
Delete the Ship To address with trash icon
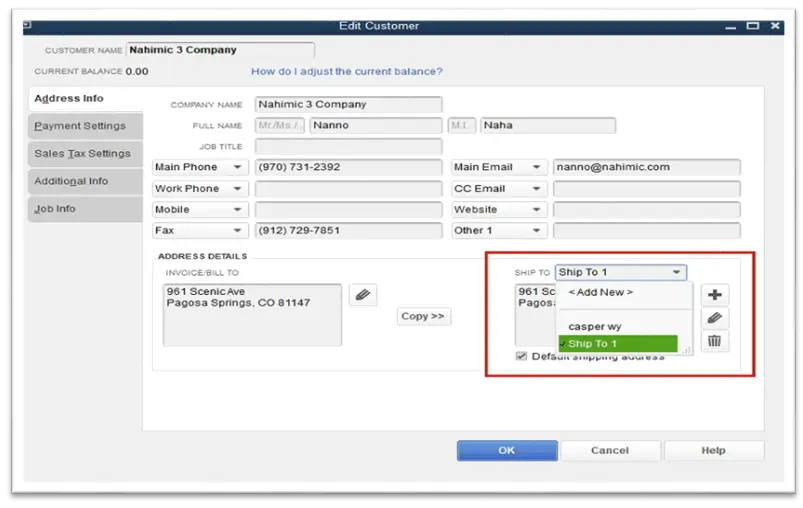714,341
